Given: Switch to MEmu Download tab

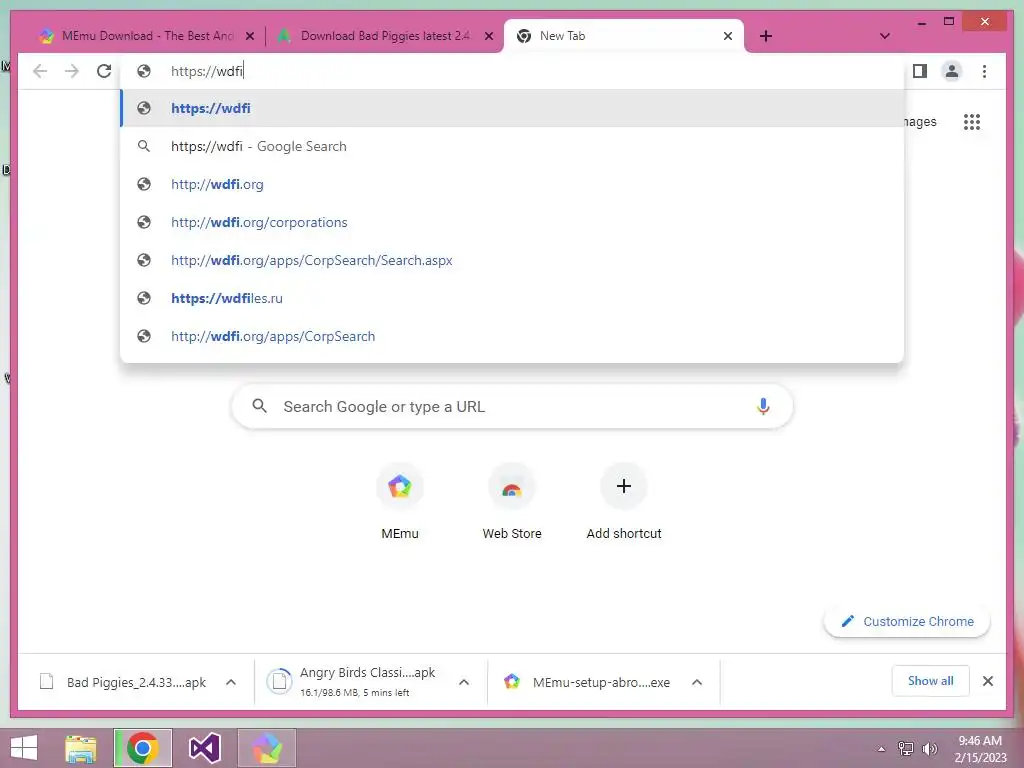Looking at the screenshot, I should tap(146, 36).
